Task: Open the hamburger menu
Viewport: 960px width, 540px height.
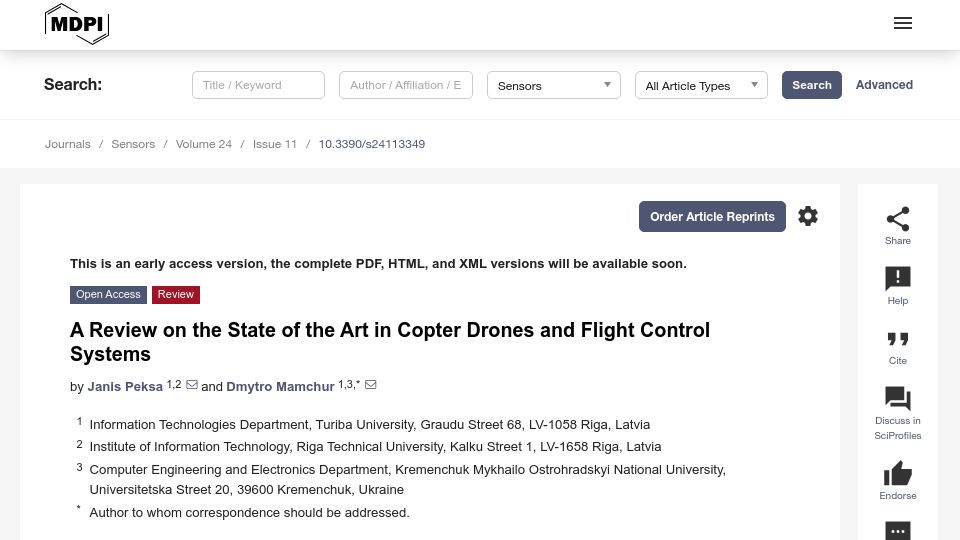Action: click(x=902, y=23)
